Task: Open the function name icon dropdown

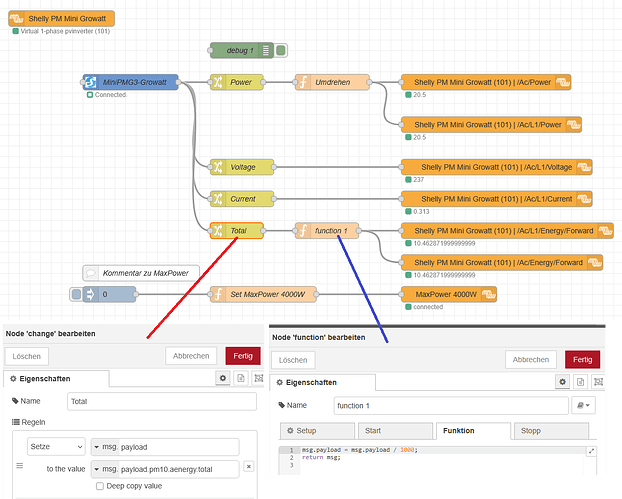Action: pyautogui.click(x=582, y=406)
